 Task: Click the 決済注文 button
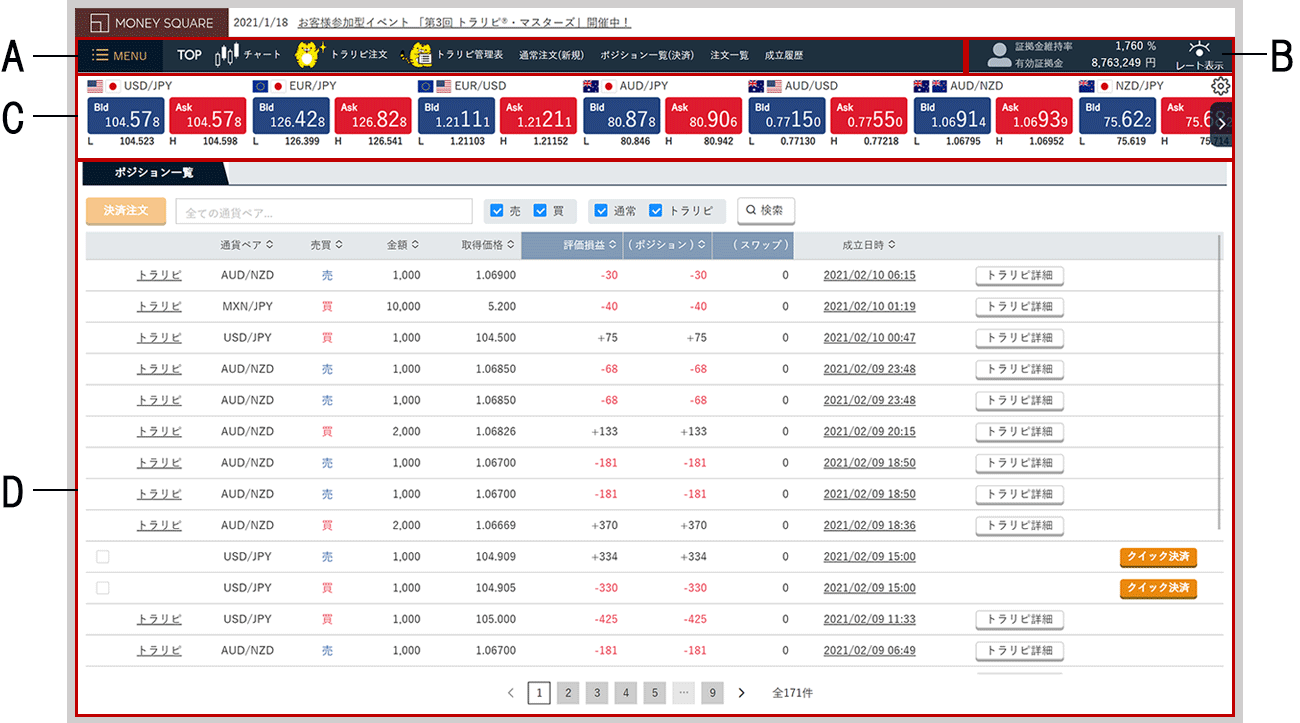(x=126, y=211)
